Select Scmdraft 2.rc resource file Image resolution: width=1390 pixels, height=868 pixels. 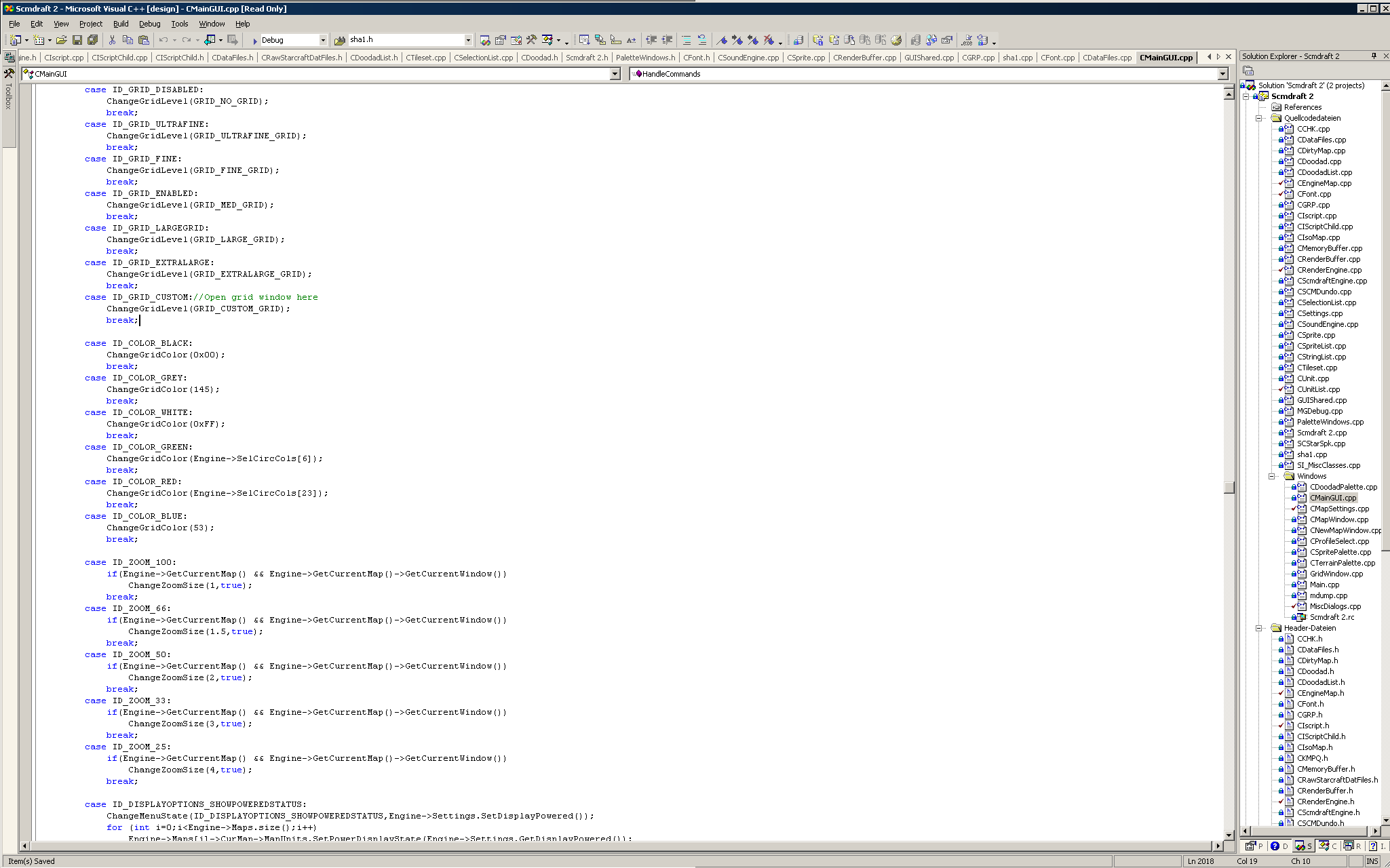point(1332,617)
